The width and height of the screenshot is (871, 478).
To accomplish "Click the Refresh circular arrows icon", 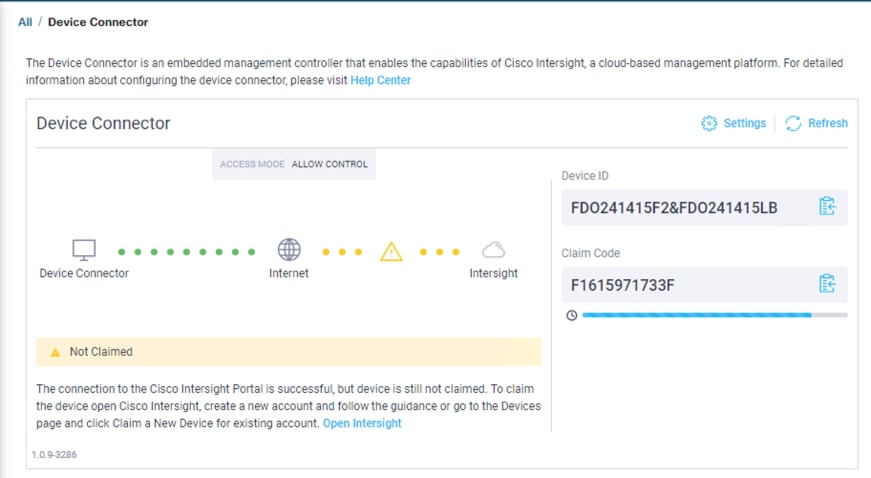I will pos(793,123).
